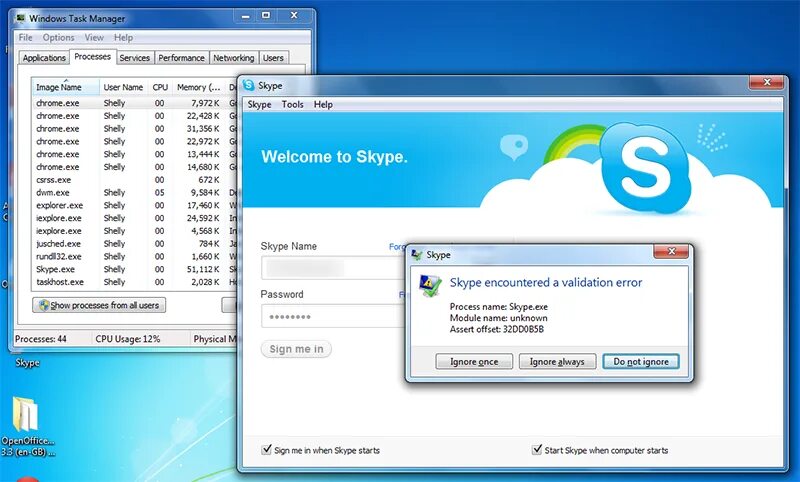This screenshot has height=482, width=800.
Task: Select chrome.exe row using 31,356 K
Action: pyautogui.click(x=135, y=129)
